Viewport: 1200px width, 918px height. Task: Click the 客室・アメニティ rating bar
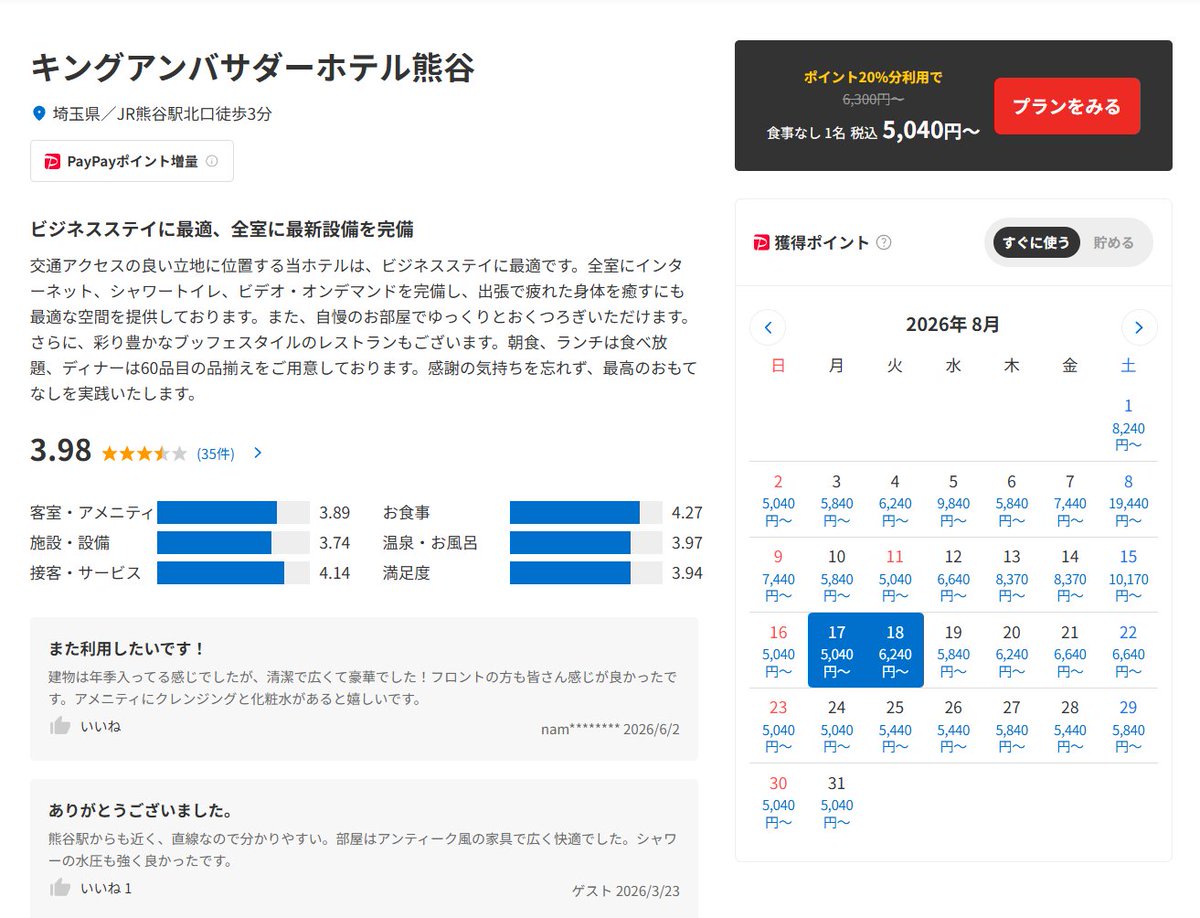point(233,513)
